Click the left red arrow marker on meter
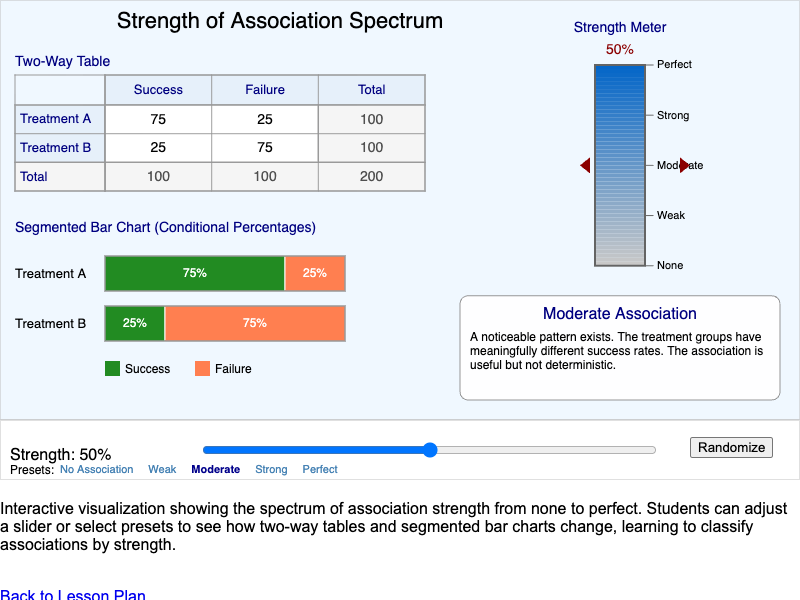The height and width of the screenshot is (600, 800). pyautogui.click(x=584, y=166)
